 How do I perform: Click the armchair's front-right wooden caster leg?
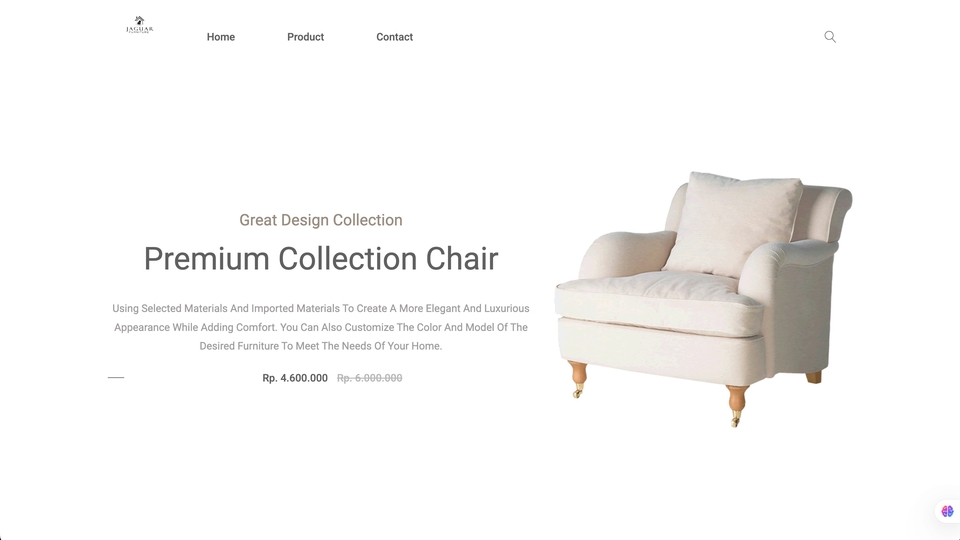pyautogui.click(x=737, y=405)
